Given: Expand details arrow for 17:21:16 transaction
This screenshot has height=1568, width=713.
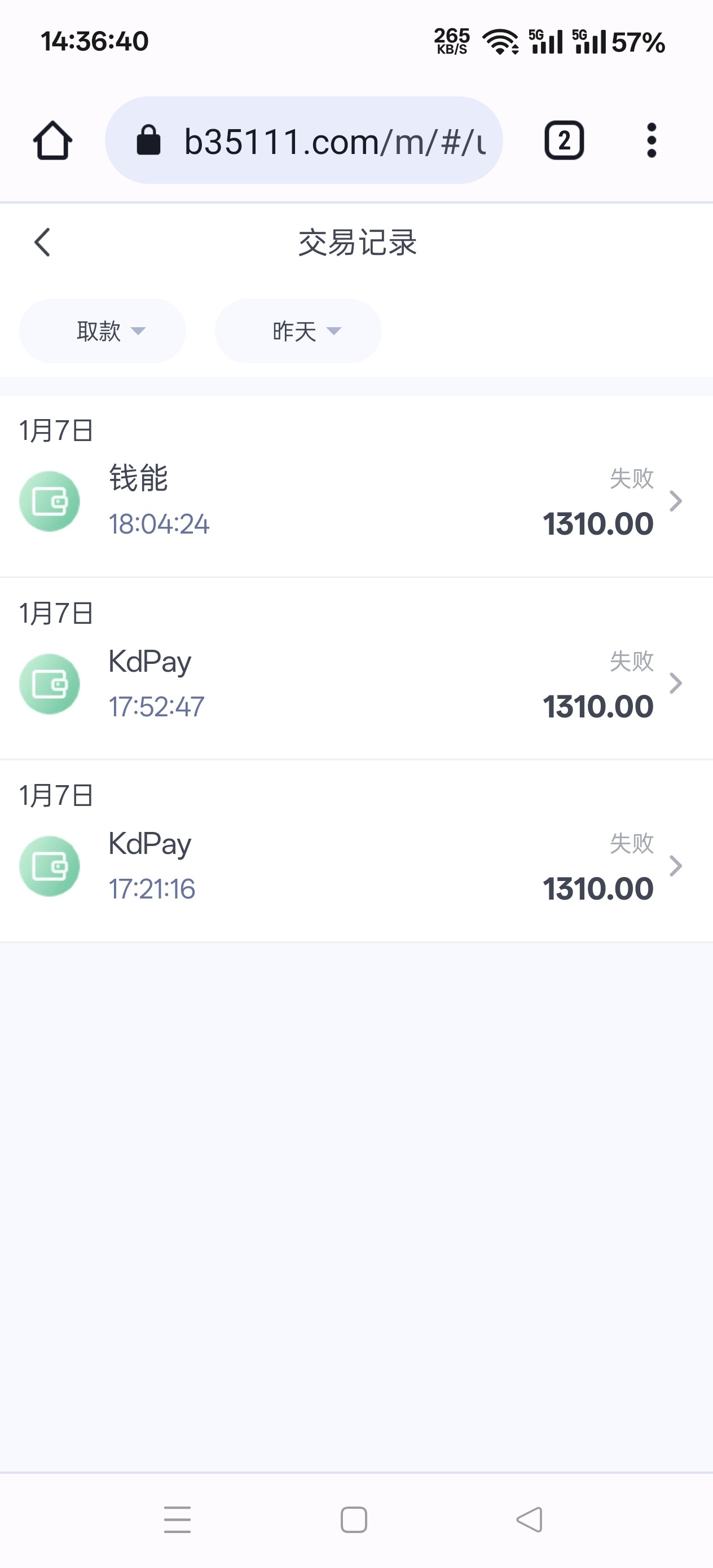Looking at the screenshot, I should [x=675, y=866].
